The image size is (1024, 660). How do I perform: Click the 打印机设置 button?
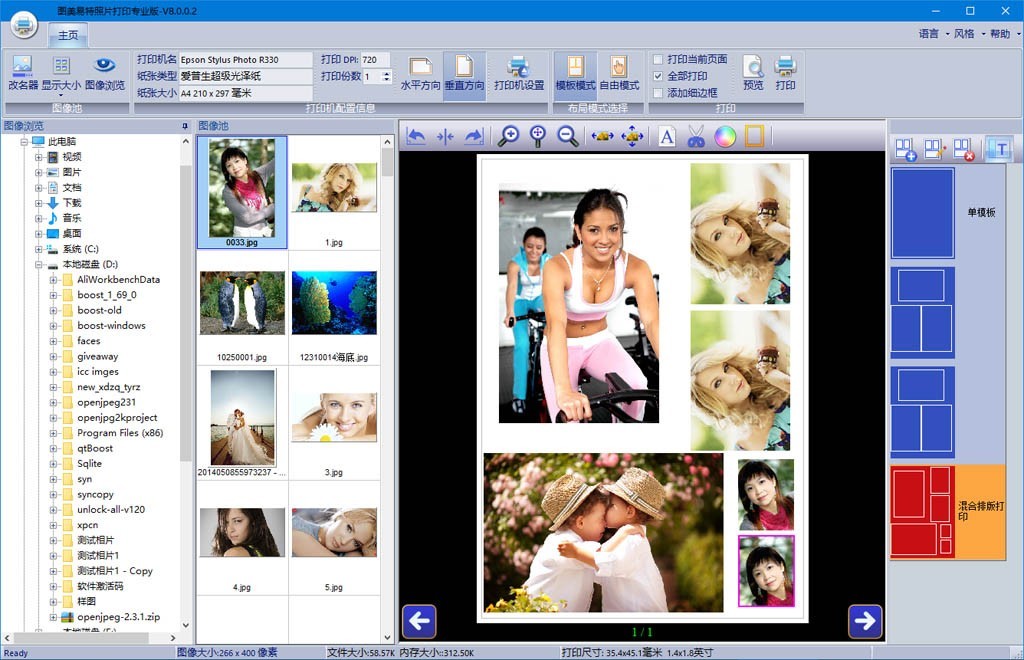tap(519, 74)
